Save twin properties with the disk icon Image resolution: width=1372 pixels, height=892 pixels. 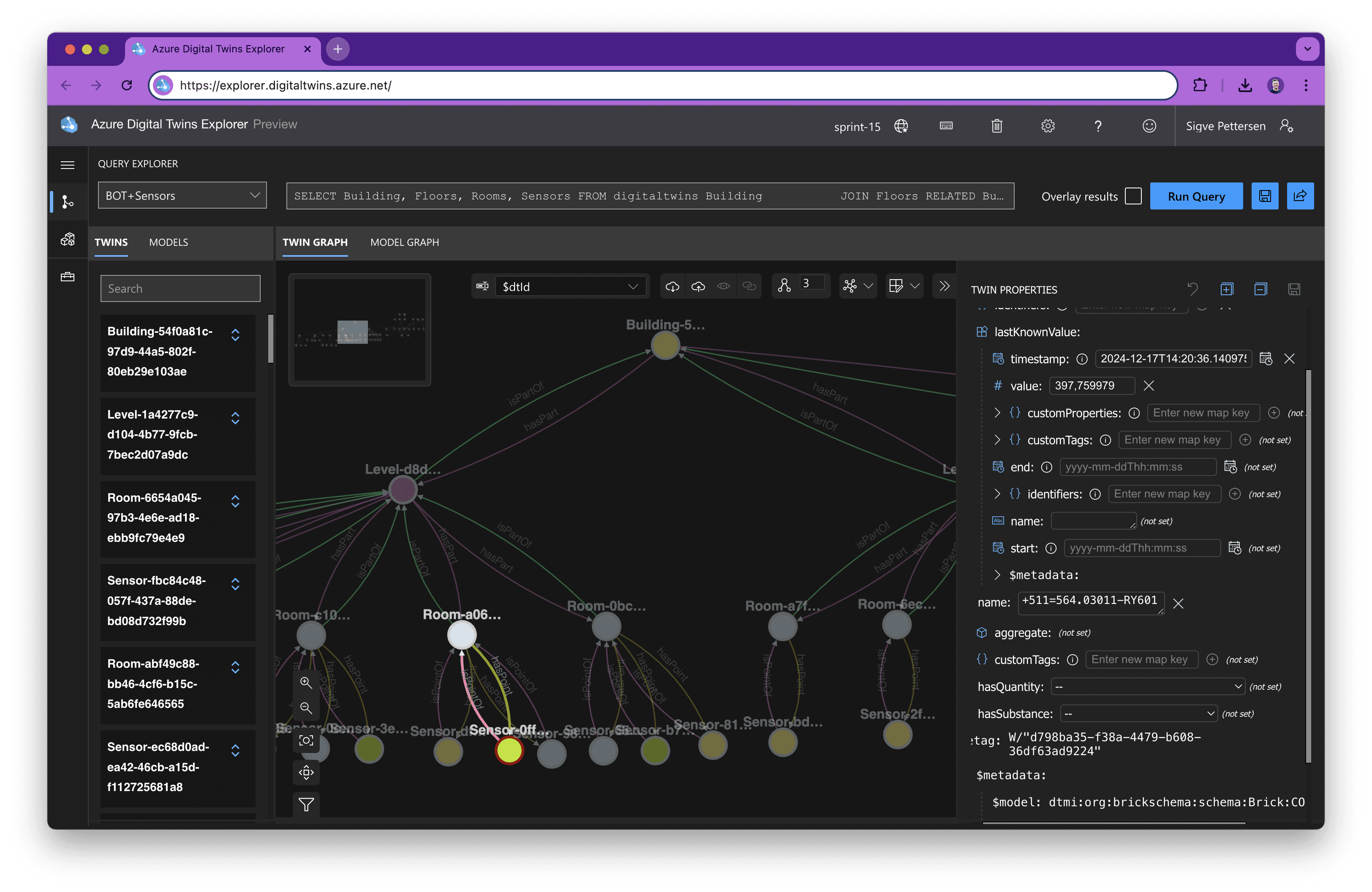point(1294,289)
